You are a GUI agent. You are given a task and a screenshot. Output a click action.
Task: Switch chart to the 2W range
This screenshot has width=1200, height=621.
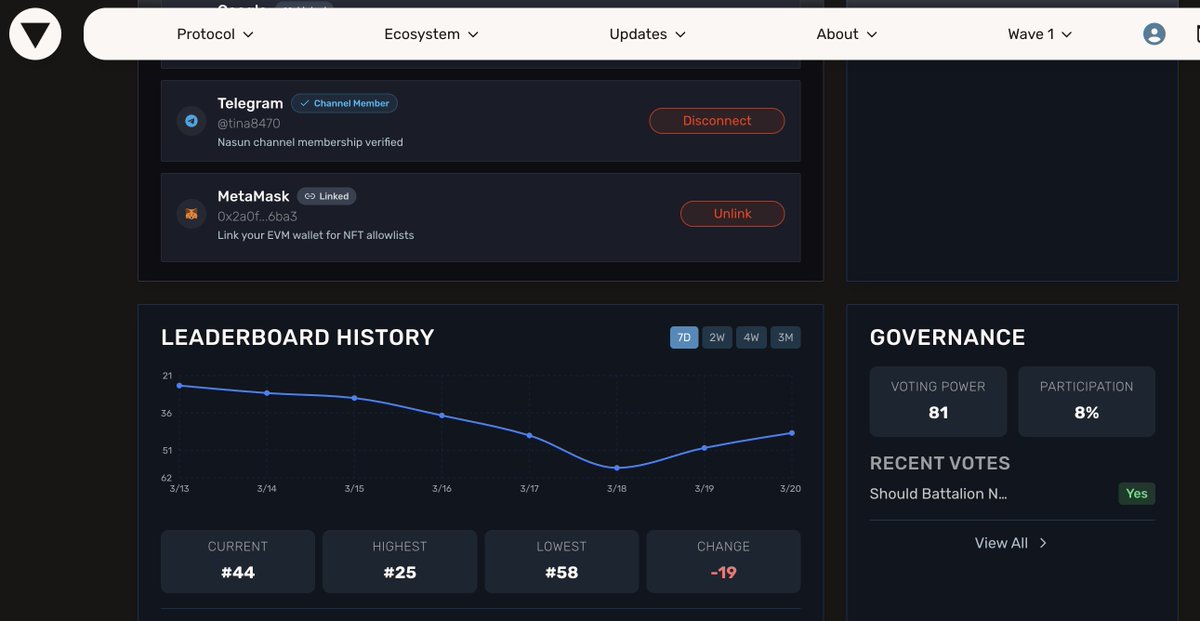[717, 338]
